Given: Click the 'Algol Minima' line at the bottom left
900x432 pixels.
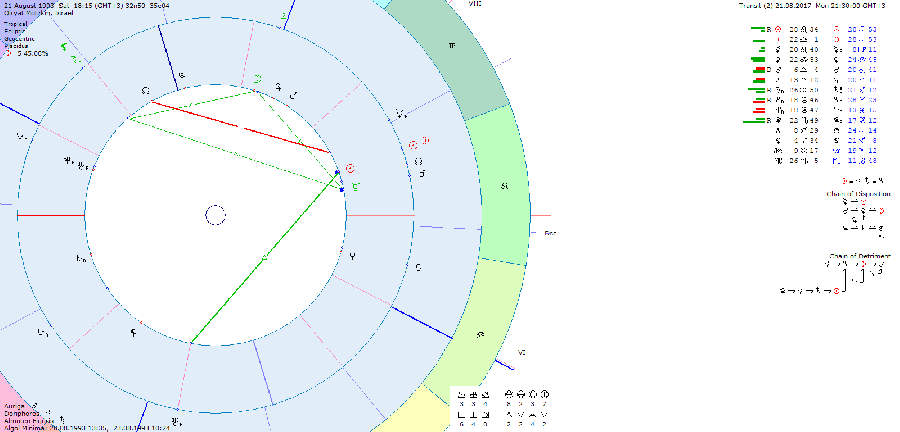Looking at the screenshot, I should click(x=86, y=427).
